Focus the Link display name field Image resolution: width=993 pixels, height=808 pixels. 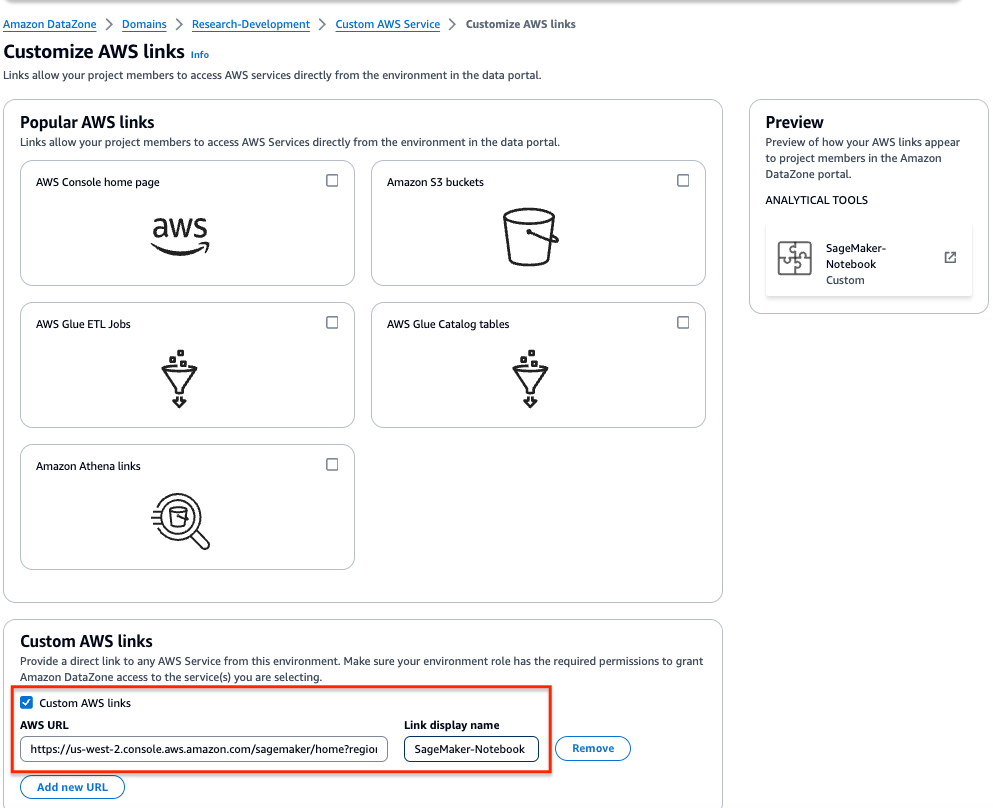(x=471, y=749)
